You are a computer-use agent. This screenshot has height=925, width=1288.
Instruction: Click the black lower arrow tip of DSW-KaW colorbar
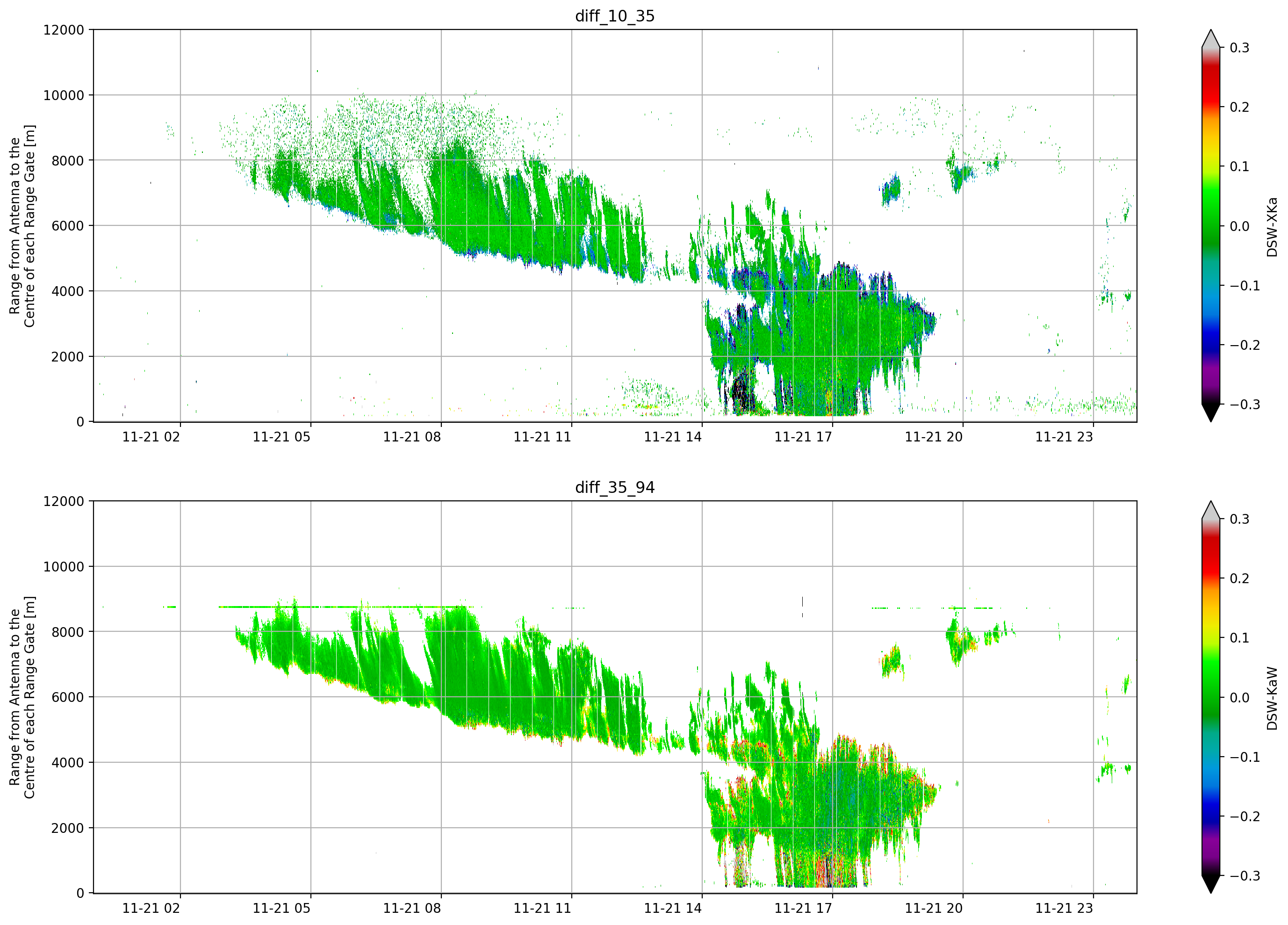click(x=1211, y=885)
